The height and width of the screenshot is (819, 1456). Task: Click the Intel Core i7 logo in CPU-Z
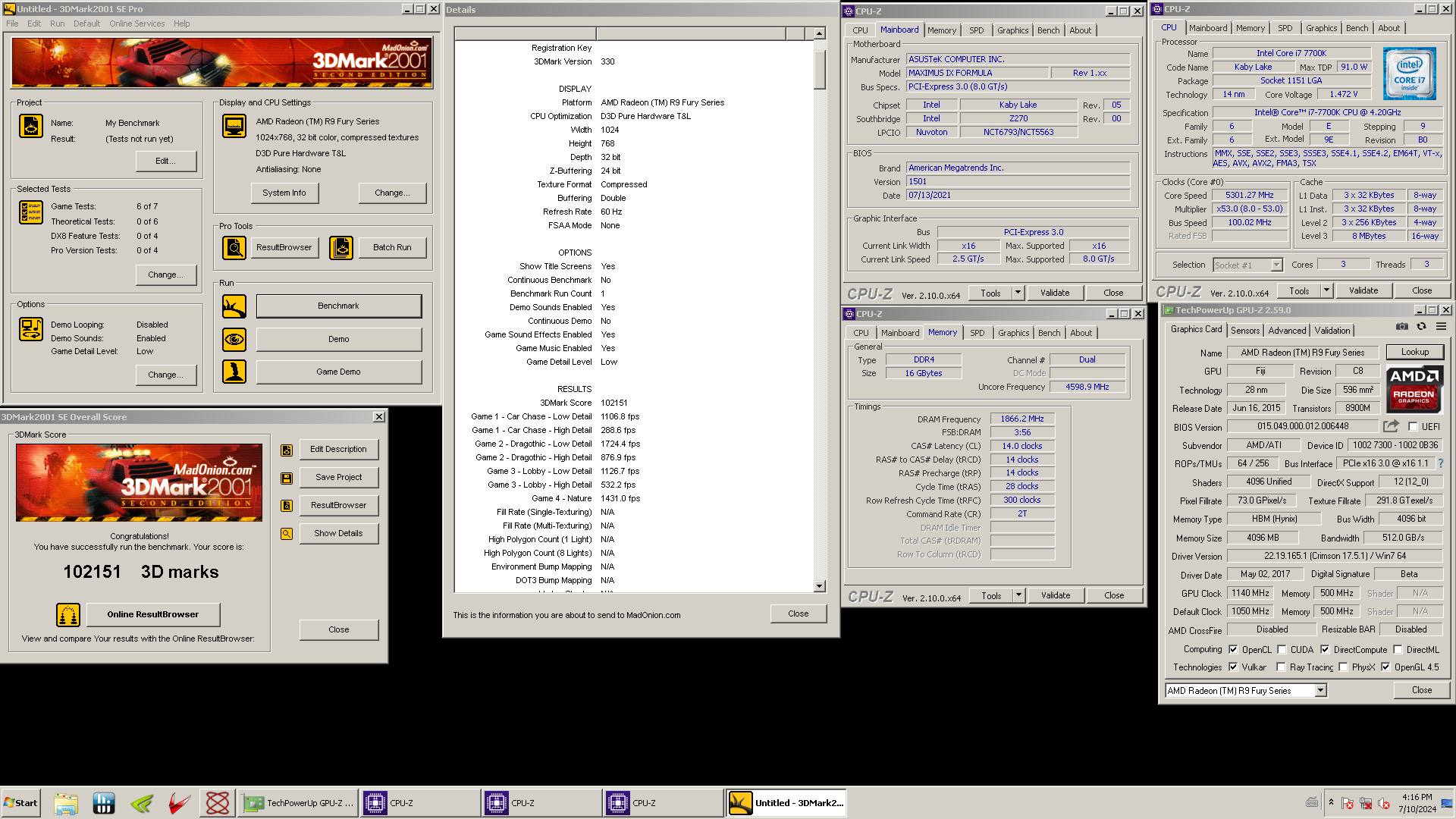tap(1409, 74)
